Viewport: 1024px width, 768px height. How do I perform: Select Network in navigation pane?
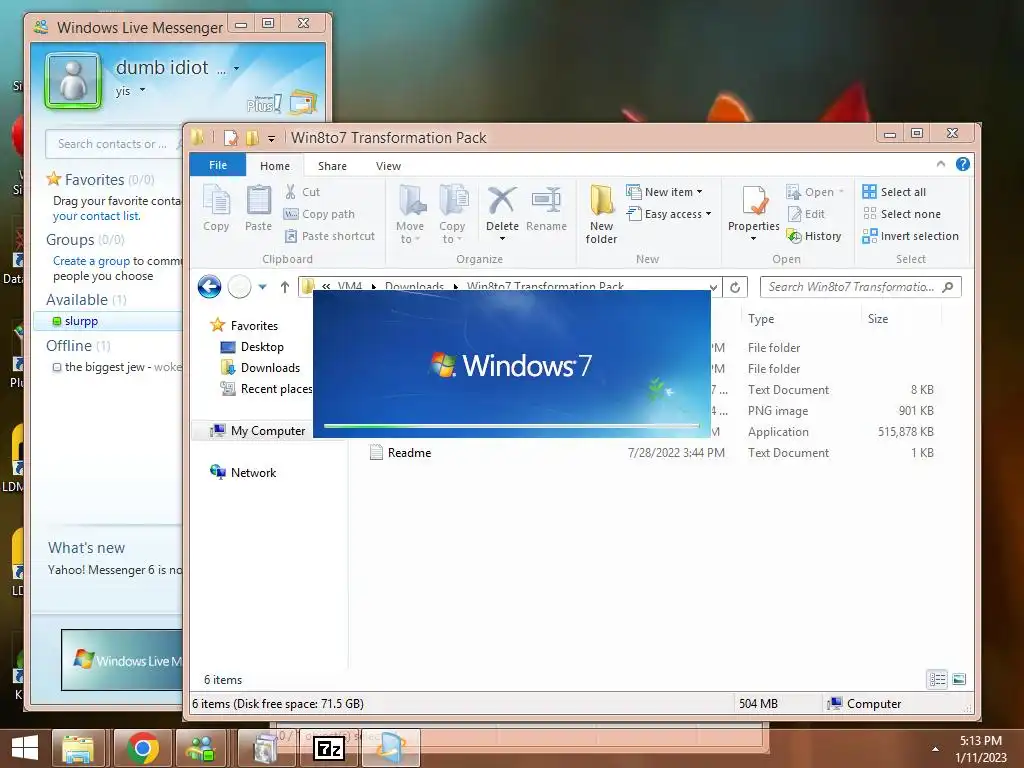point(243,472)
